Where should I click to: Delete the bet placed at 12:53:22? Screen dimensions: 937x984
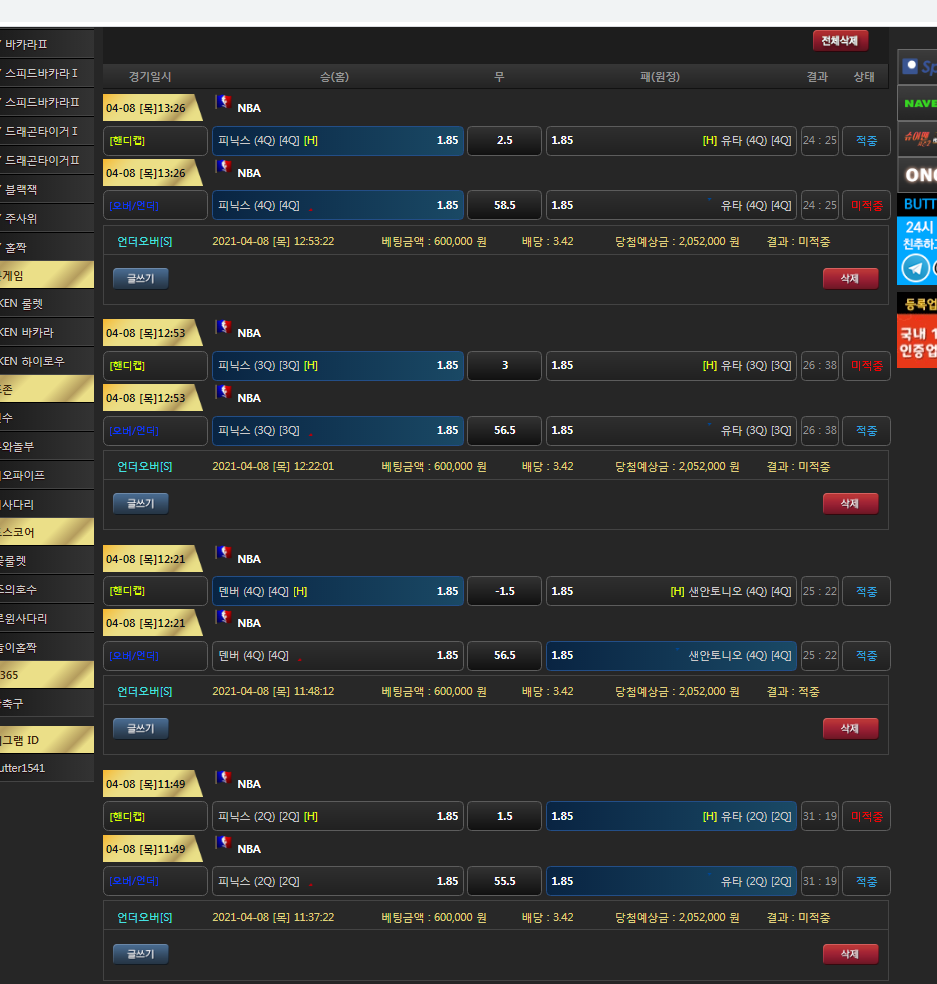(850, 278)
